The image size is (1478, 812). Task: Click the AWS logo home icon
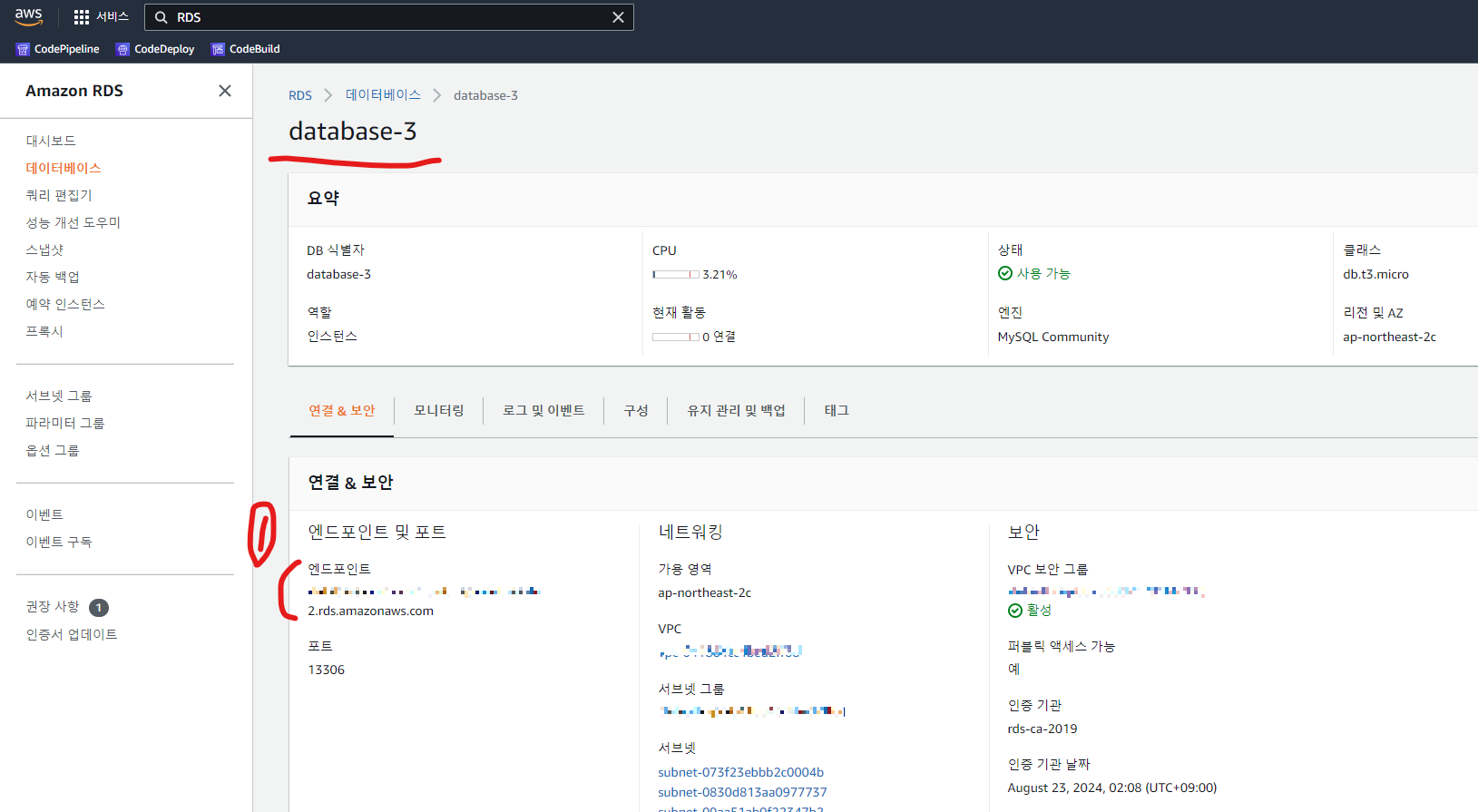click(29, 16)
